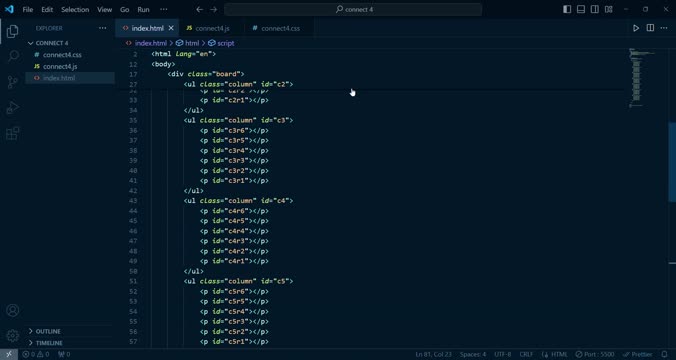Close the index.html tab
Viewport: 676px width, 360px height.
[x=171, y=28]
